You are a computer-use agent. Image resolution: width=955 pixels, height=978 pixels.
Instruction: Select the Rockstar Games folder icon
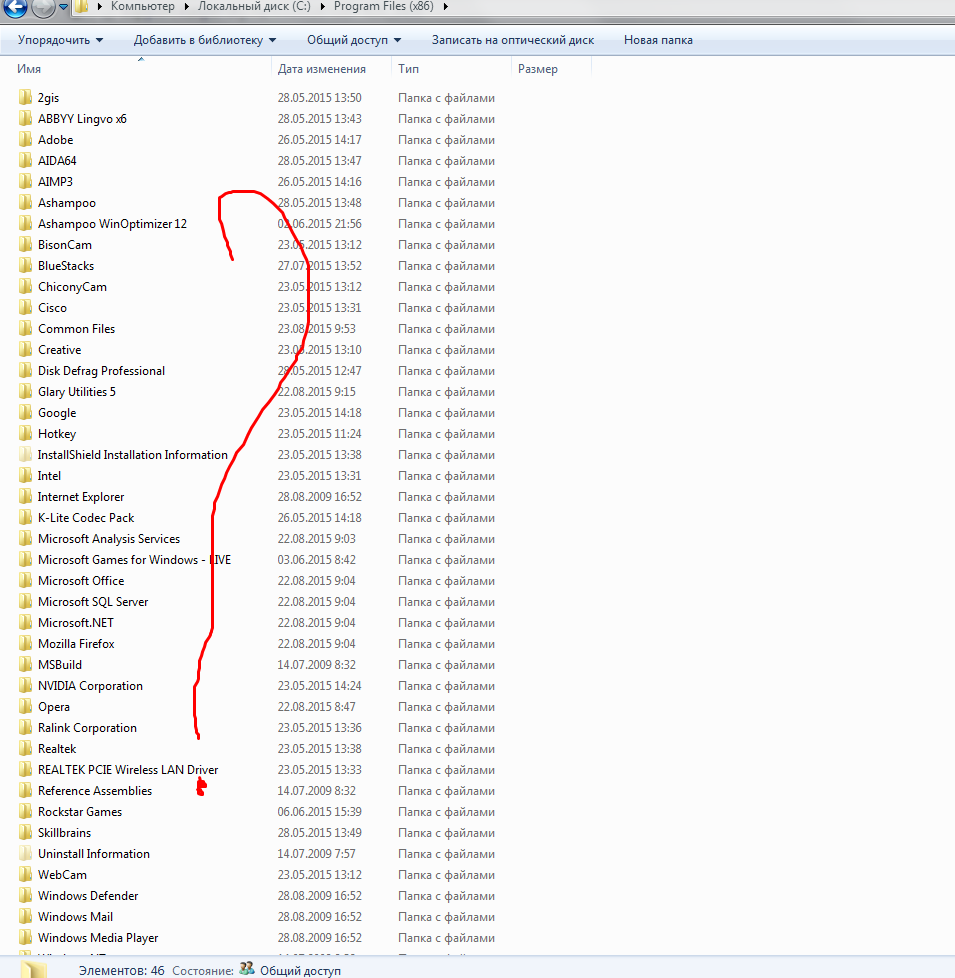25,811
